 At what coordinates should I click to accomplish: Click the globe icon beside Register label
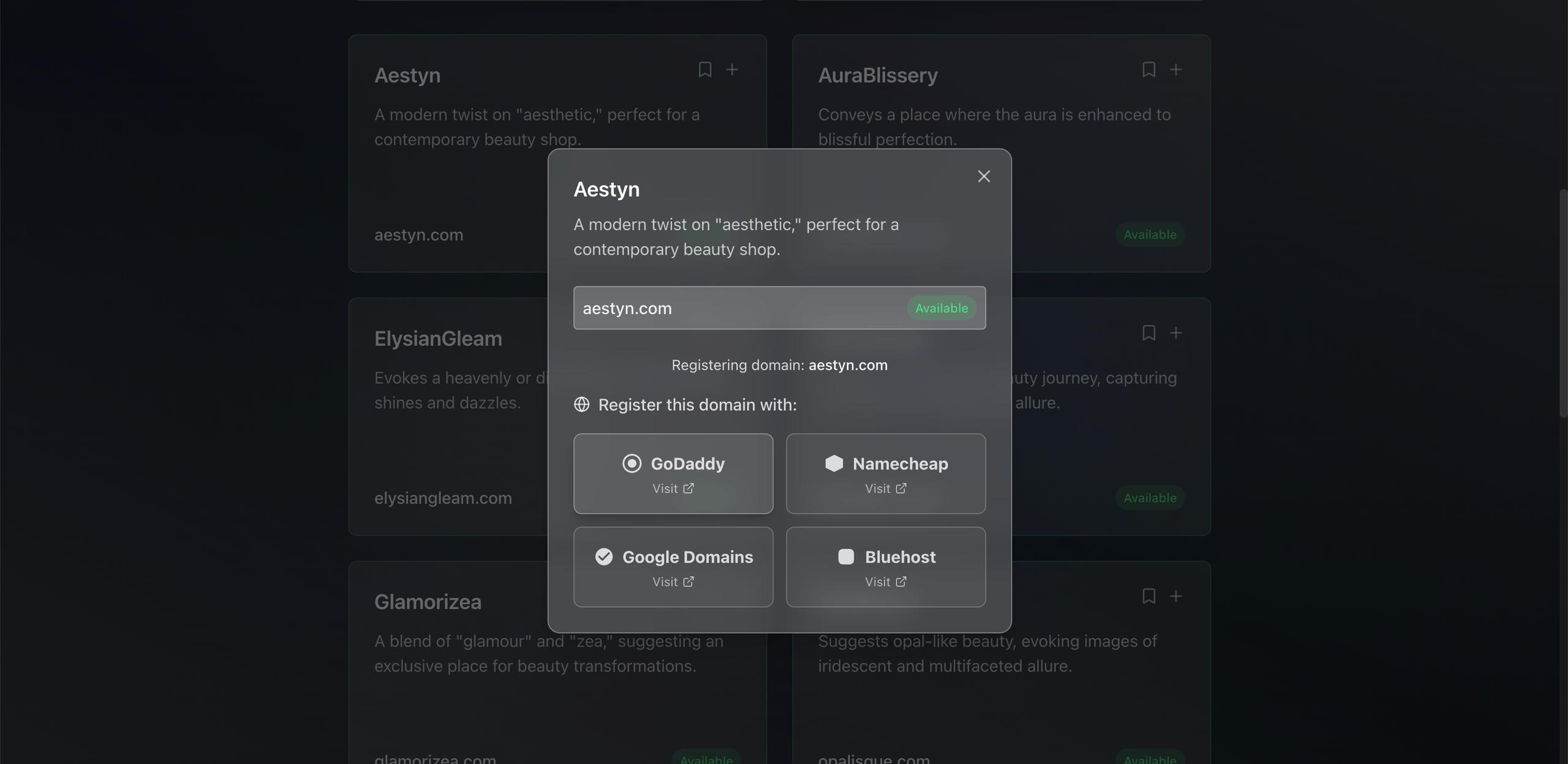581,405
